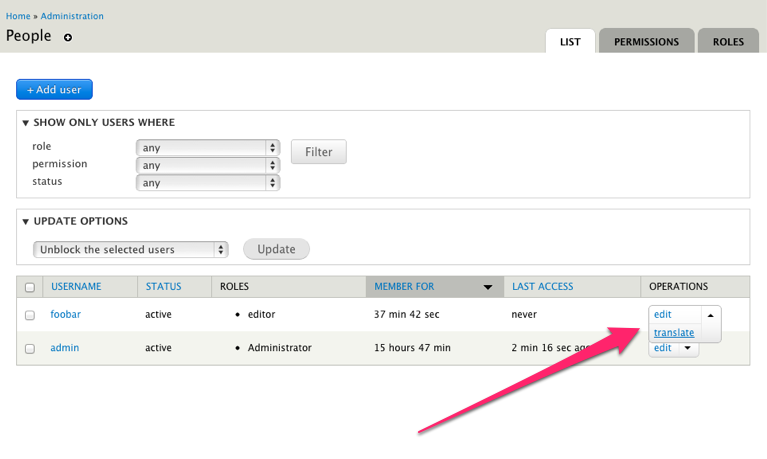Collapse foobar operations dropdown arrow
The height and width of the screenshot is (459, 767).
[x=711, y=315]
